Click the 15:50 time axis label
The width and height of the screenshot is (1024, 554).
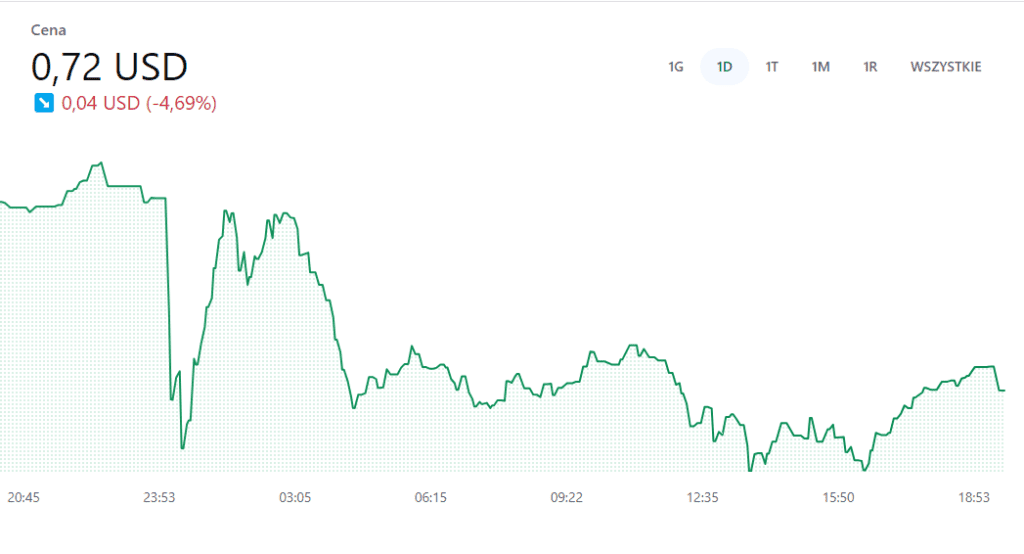[838, 497]
